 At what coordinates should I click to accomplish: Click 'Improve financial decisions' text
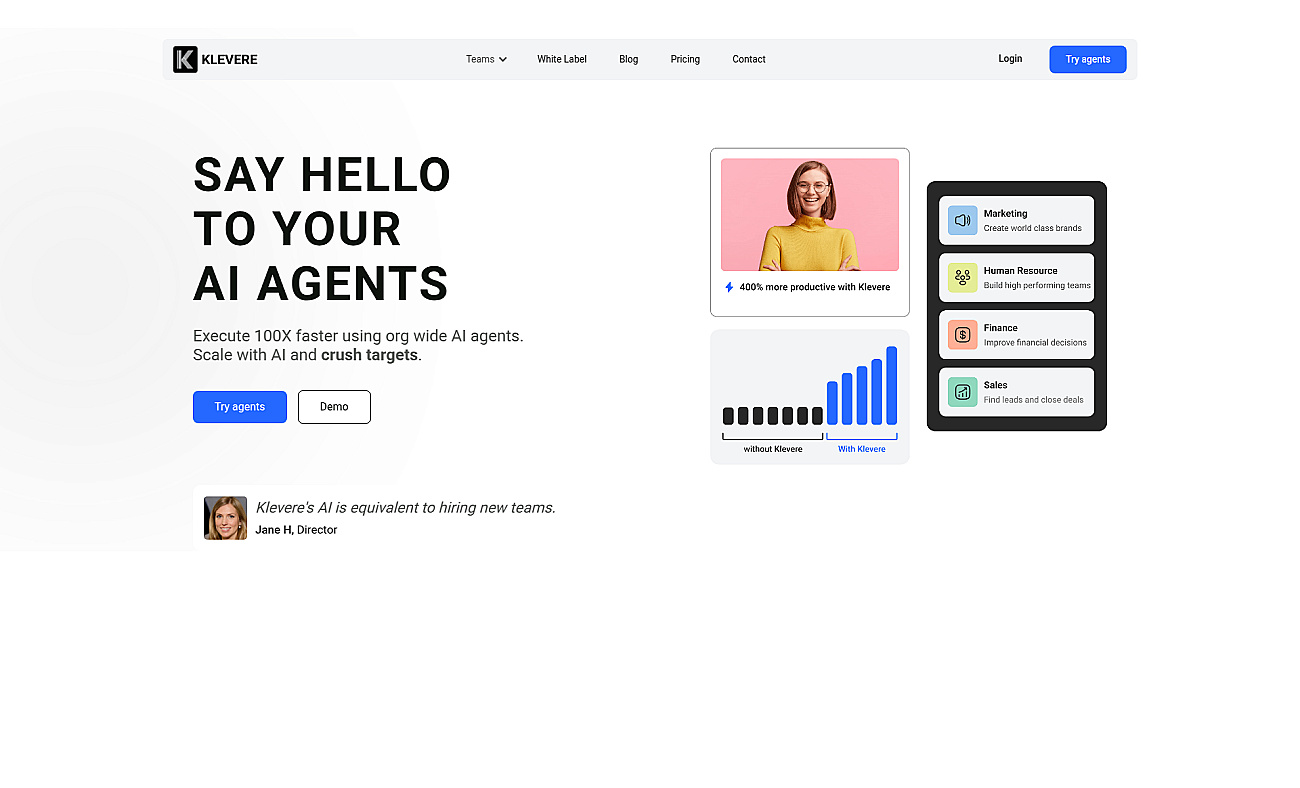point(1035,342)
